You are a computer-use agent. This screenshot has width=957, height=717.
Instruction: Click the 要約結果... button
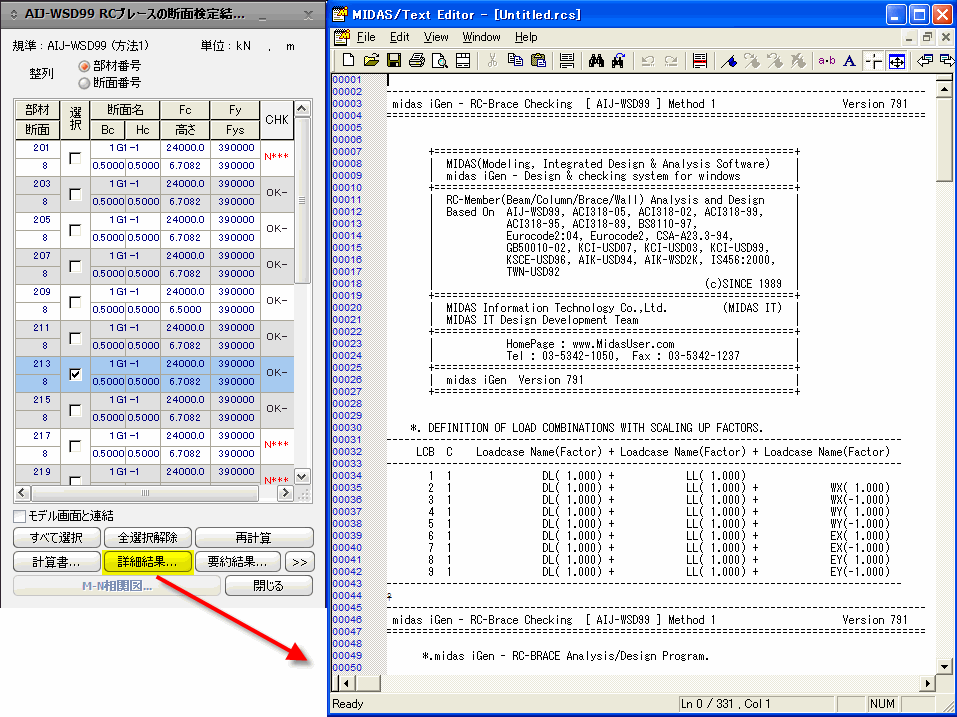[x=237, y=562]
